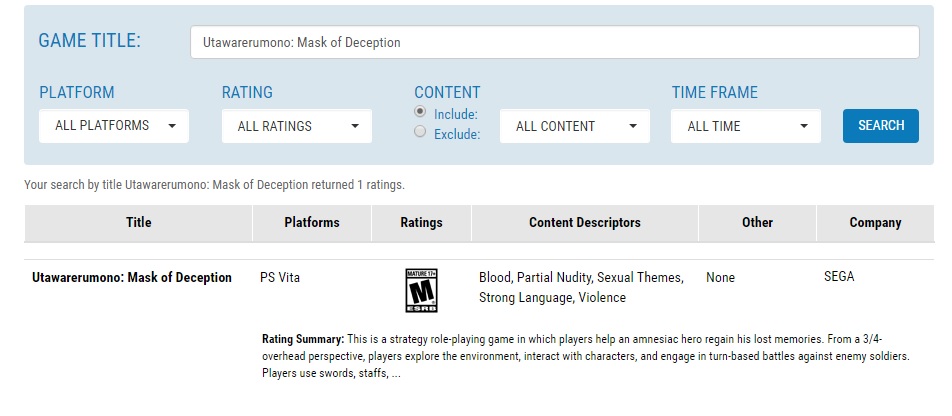Click the Platforms column header
The height and width of the screenshot is (416, 952).
pos(312,223)
